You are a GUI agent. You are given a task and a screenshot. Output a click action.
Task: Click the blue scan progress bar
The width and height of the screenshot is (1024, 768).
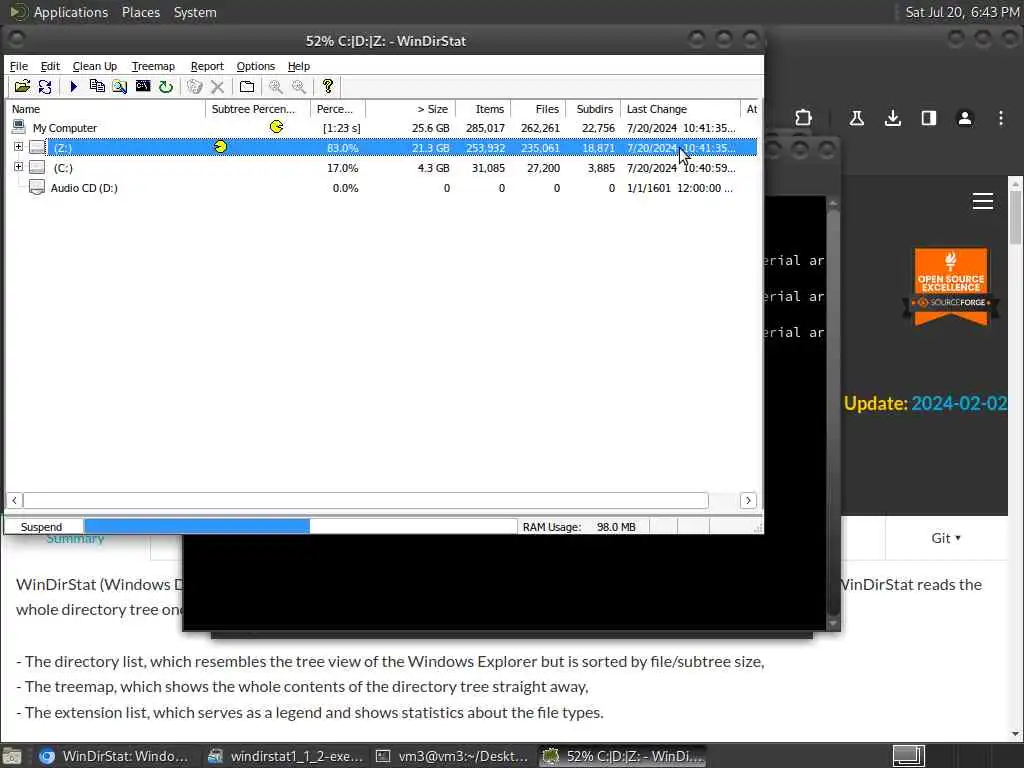tap(197, 526)
